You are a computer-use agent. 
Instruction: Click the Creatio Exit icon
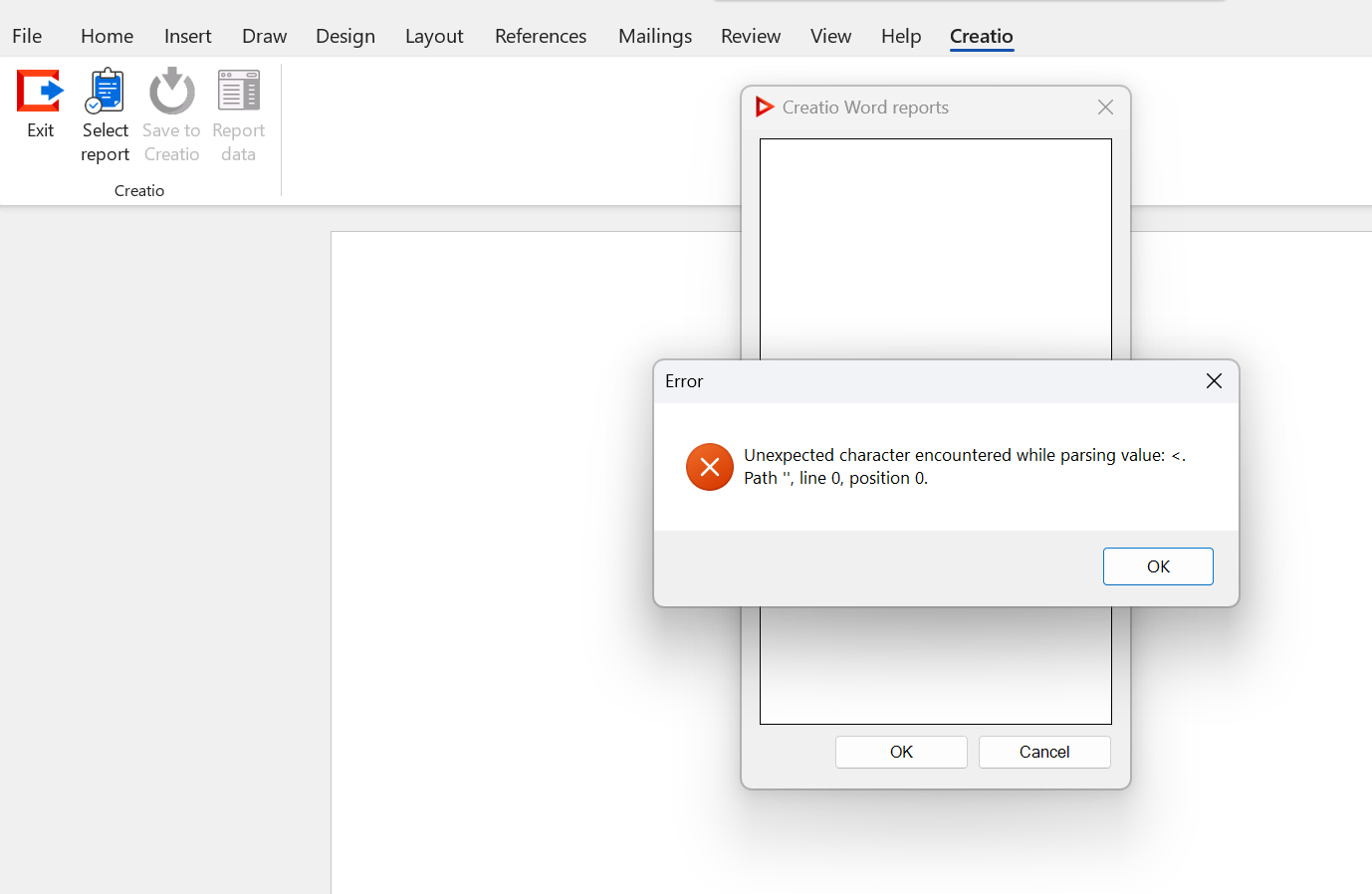[x=40, y=92]
